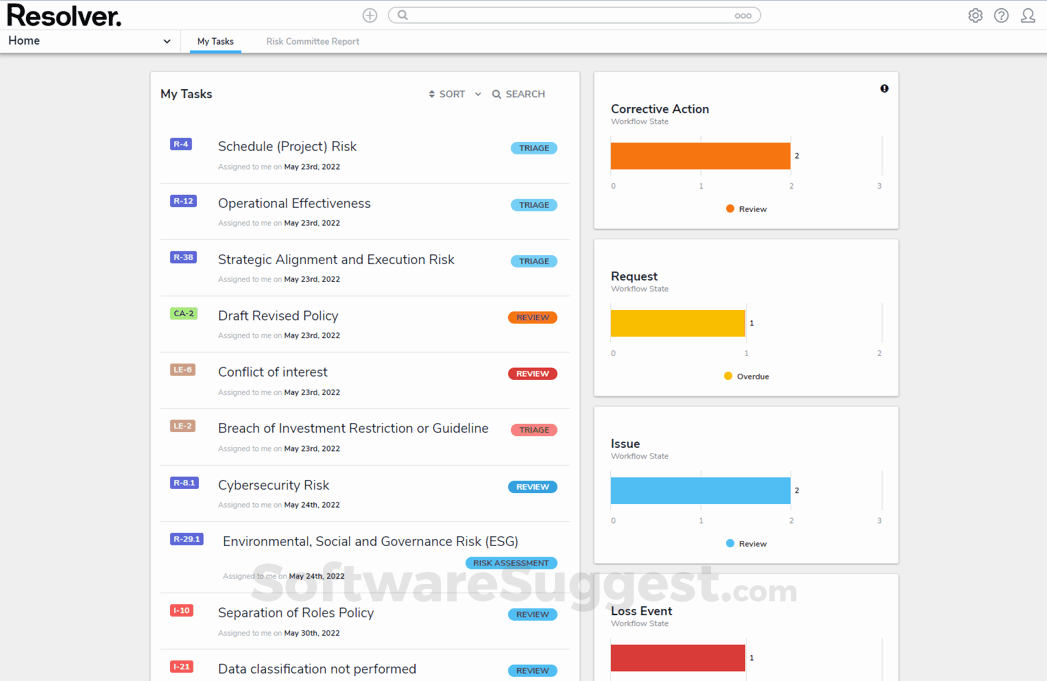Click the I-10 task badge
The height and width of the screenshot is (681, 1047).
click(182, 610)
